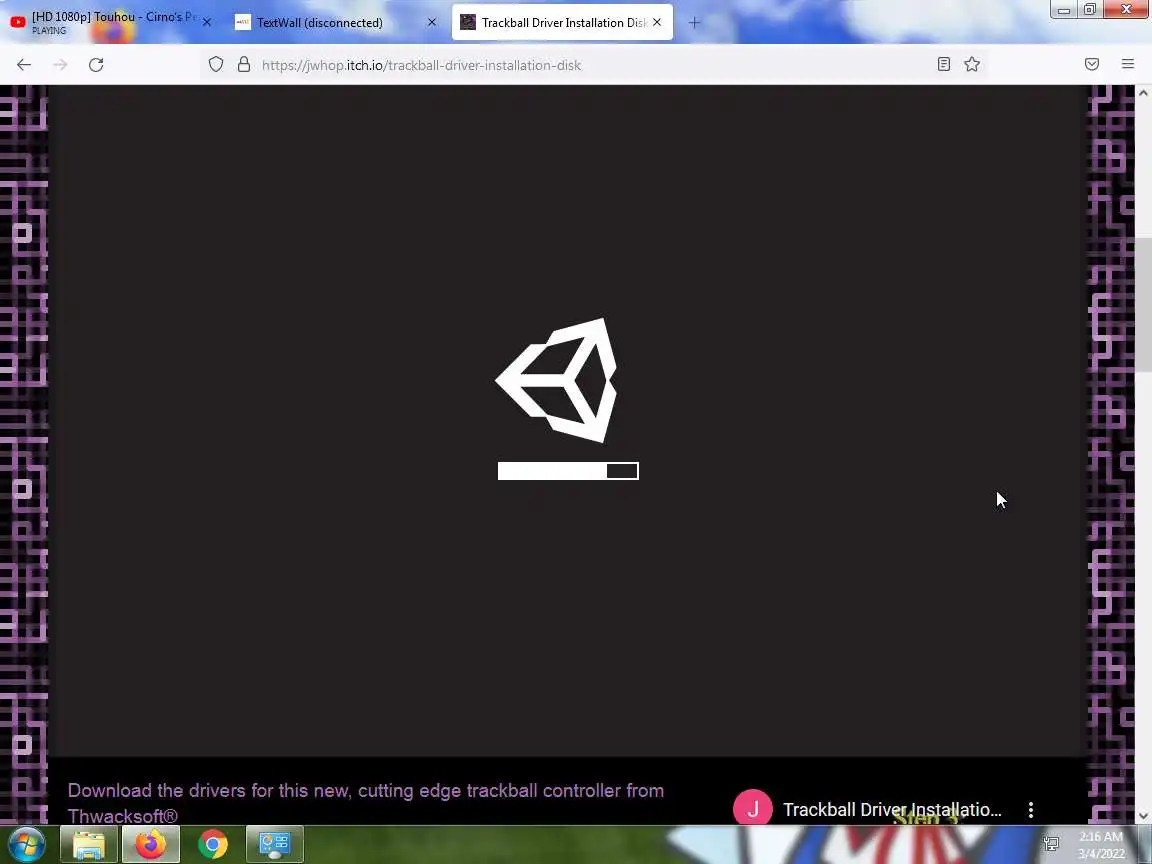This screenshot has height=864, width=1152.
Task: Click the Unity logo in the game frame
Action: (557, 381)
